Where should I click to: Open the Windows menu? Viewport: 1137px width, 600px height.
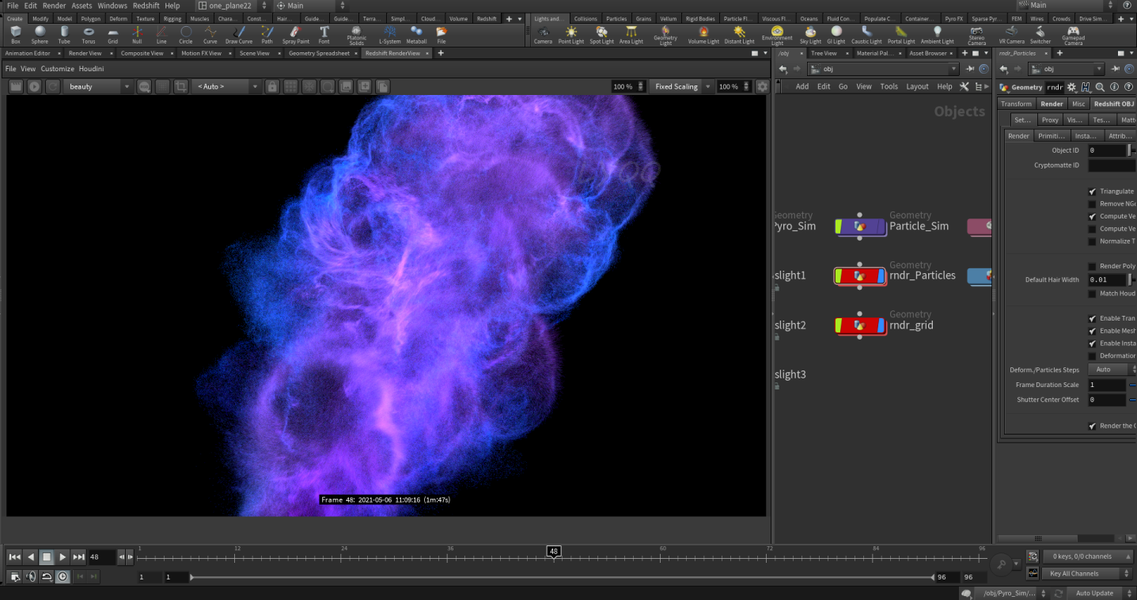click(112, 5)
